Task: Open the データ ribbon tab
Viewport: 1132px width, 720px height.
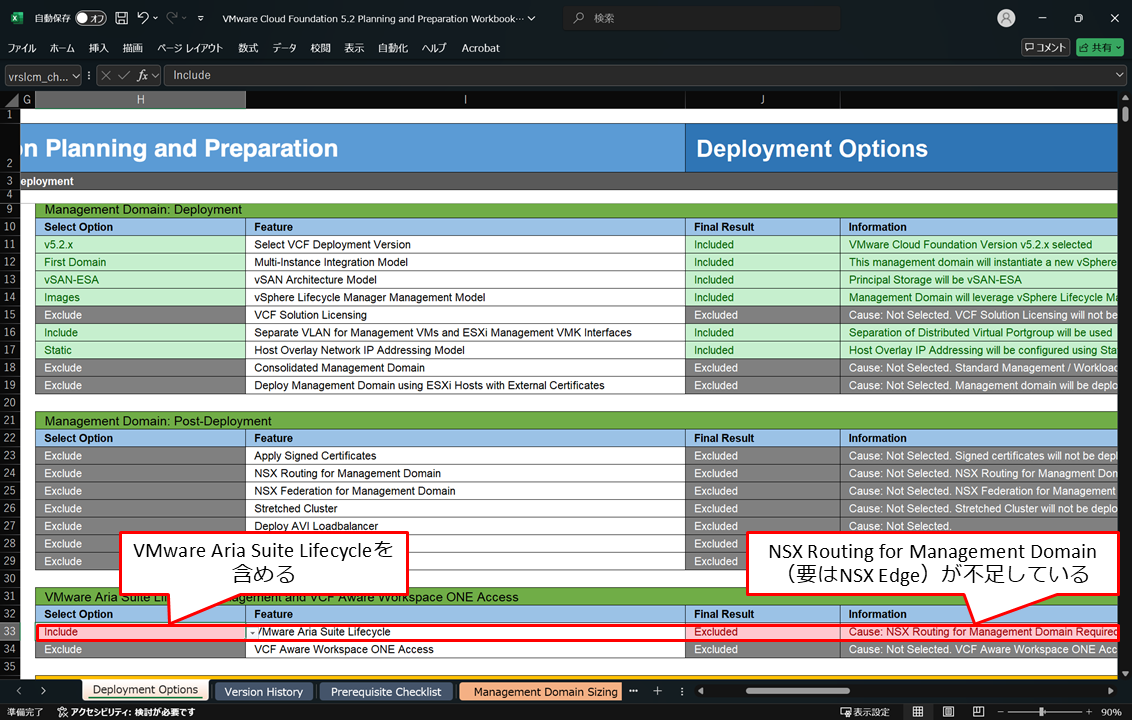Action: (x=284, y=48)
